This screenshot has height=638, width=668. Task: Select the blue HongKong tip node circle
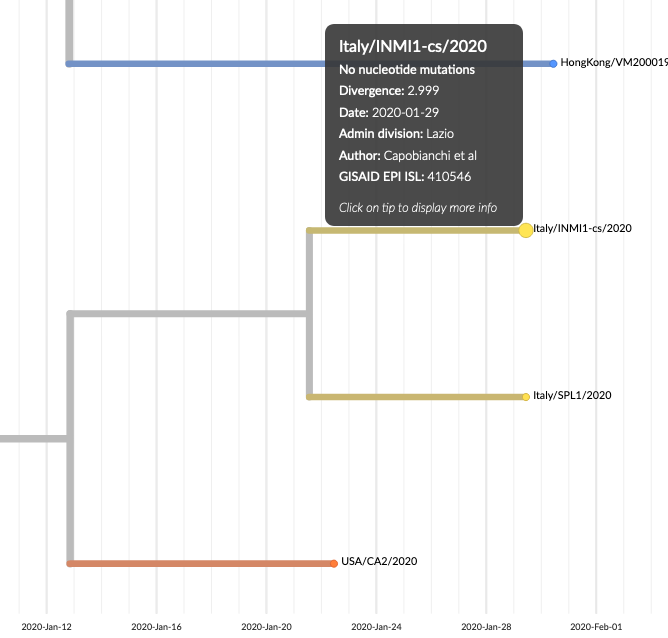point(553,64)
